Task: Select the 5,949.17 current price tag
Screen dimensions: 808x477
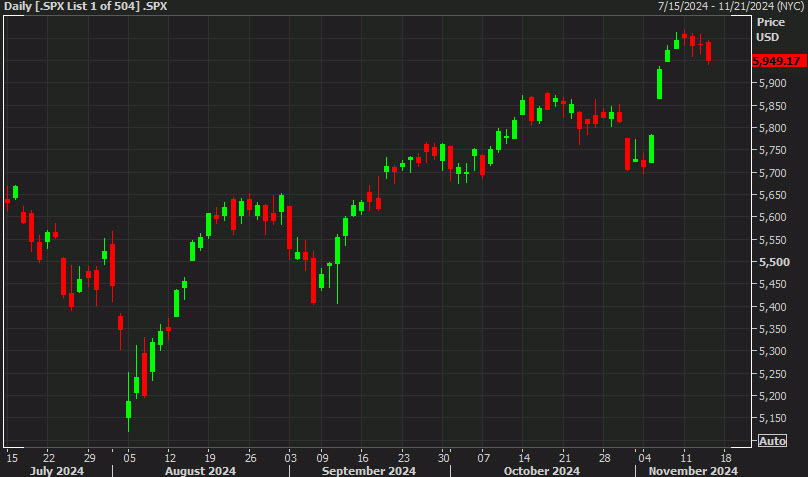Action: (779, 61)
